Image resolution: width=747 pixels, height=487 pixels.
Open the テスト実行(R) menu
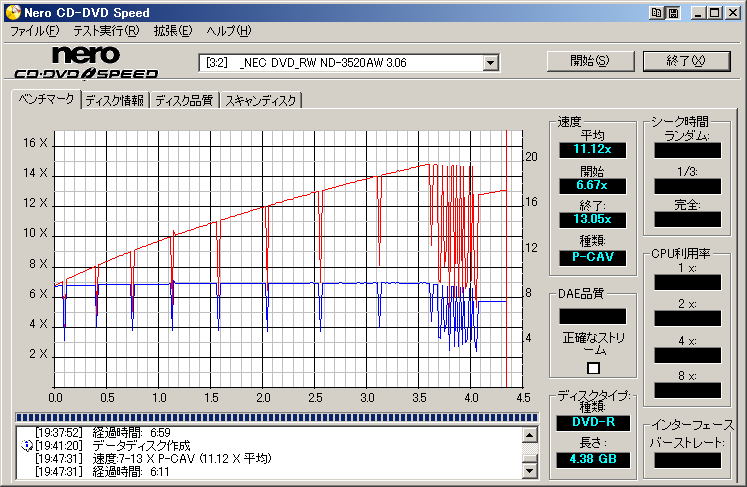106,31
